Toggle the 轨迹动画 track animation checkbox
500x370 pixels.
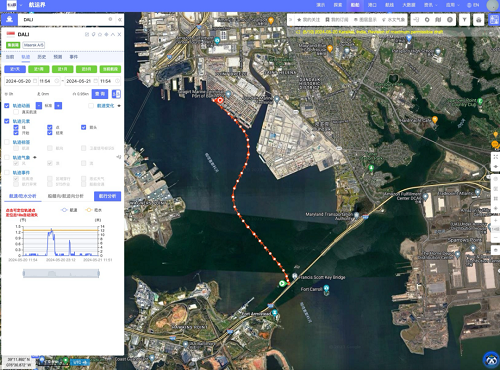[x=7, y=106]
